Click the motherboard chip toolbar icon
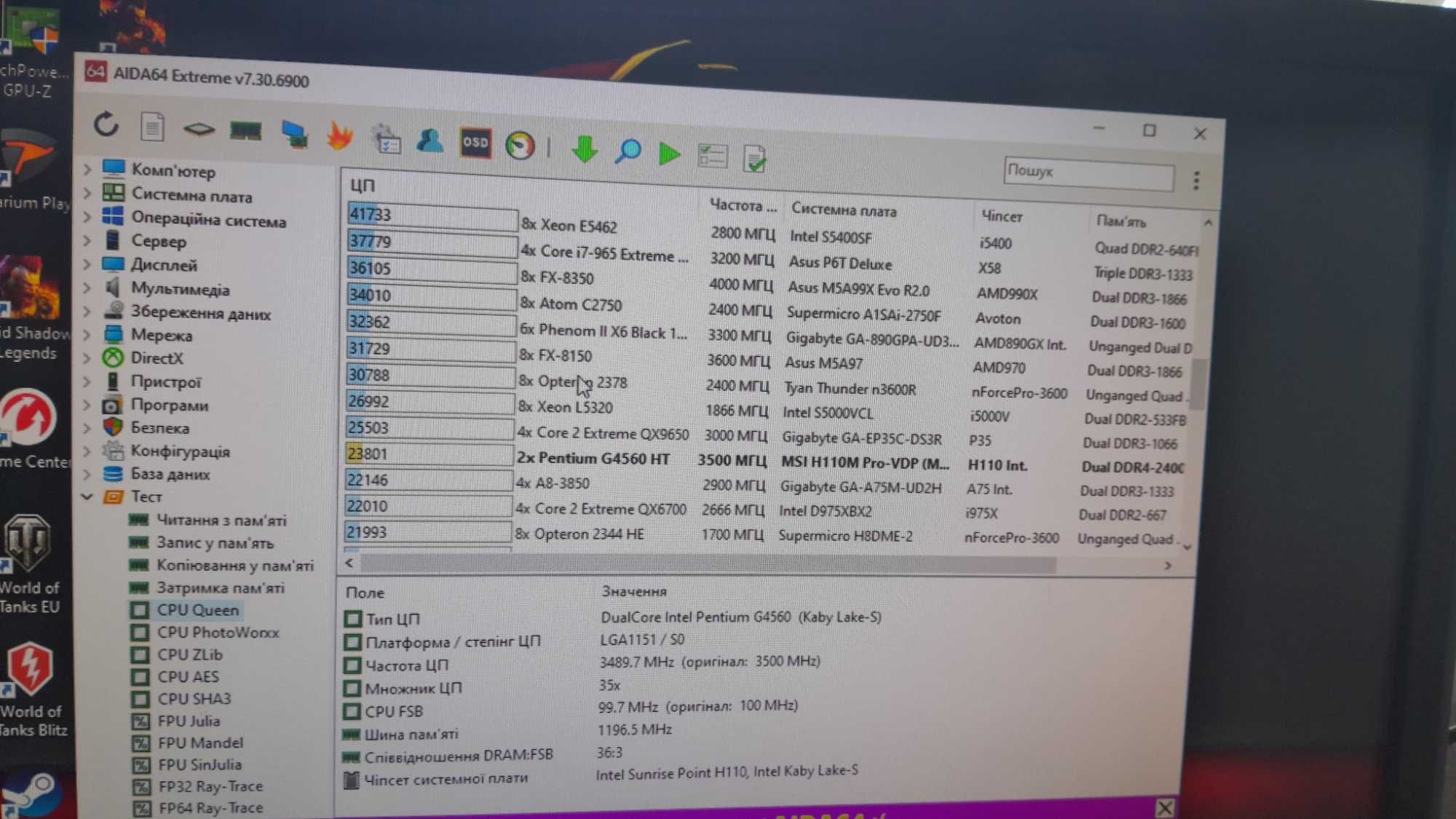This screenshot has height=819, width=1456. coord(199,130)
